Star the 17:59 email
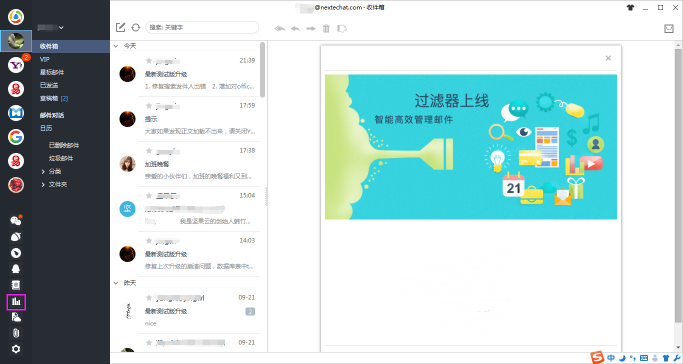 [149, 106]
